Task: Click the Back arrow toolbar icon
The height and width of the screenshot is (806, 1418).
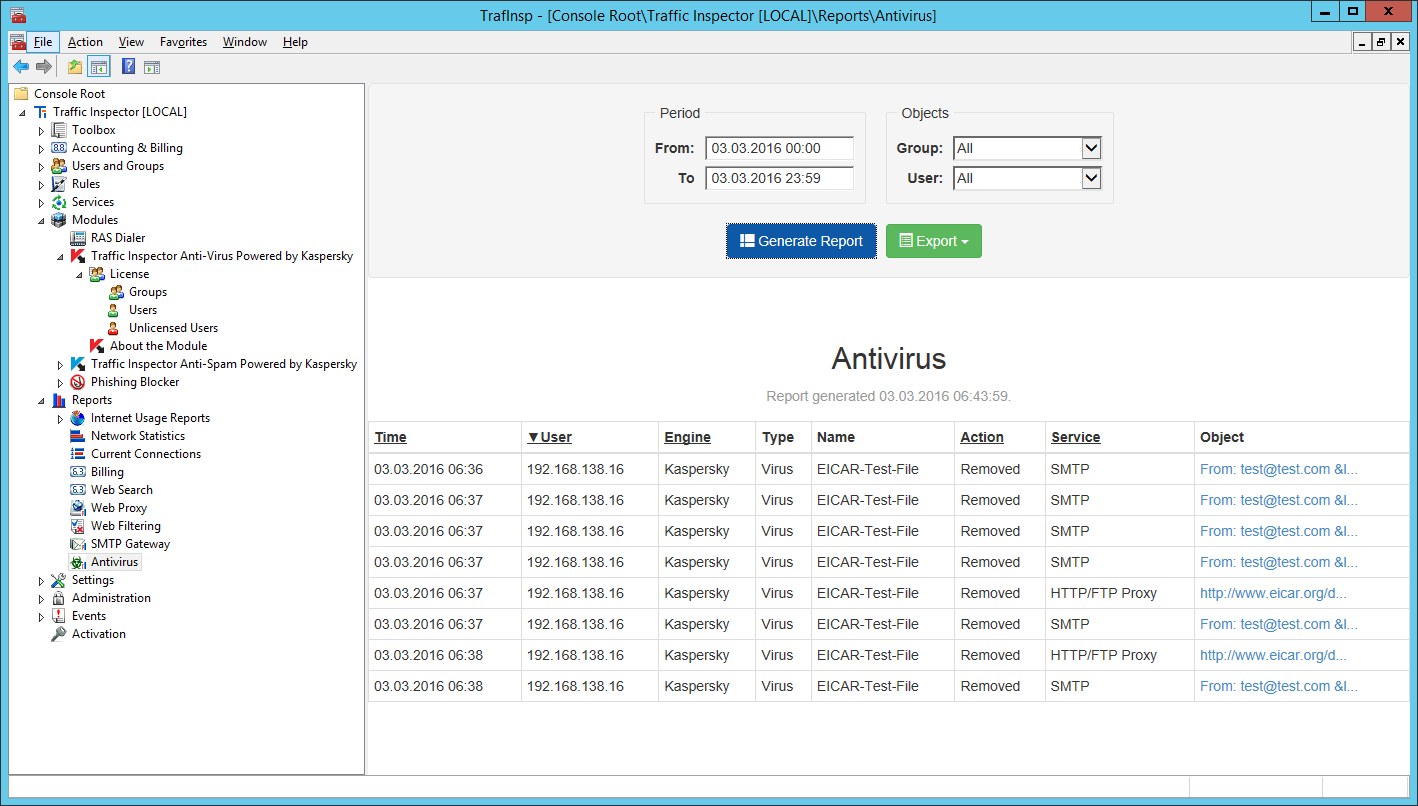Action: [20, 67]
